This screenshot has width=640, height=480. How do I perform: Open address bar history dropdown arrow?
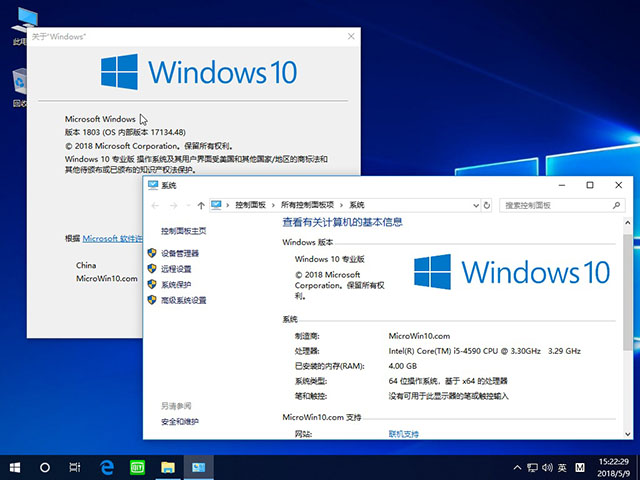(476, 205)
